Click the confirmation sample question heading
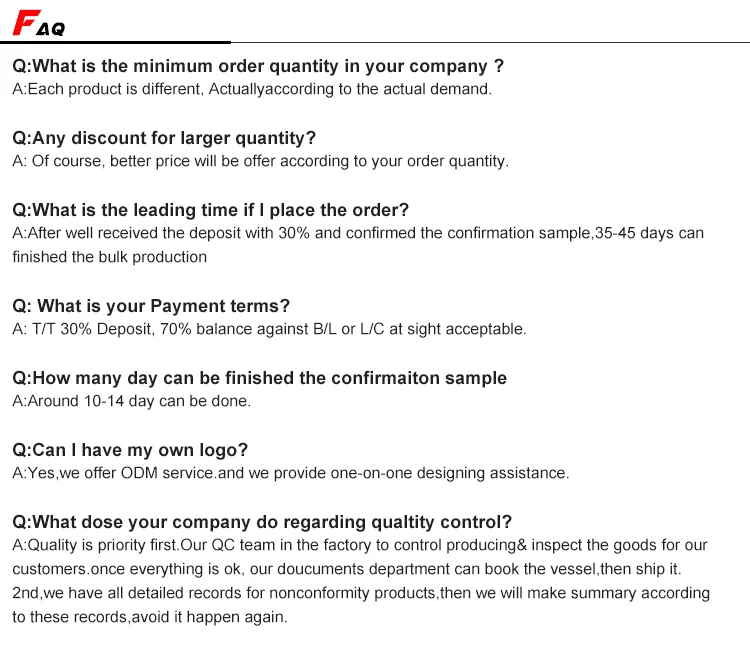750x650 pixels. point(259,378)
